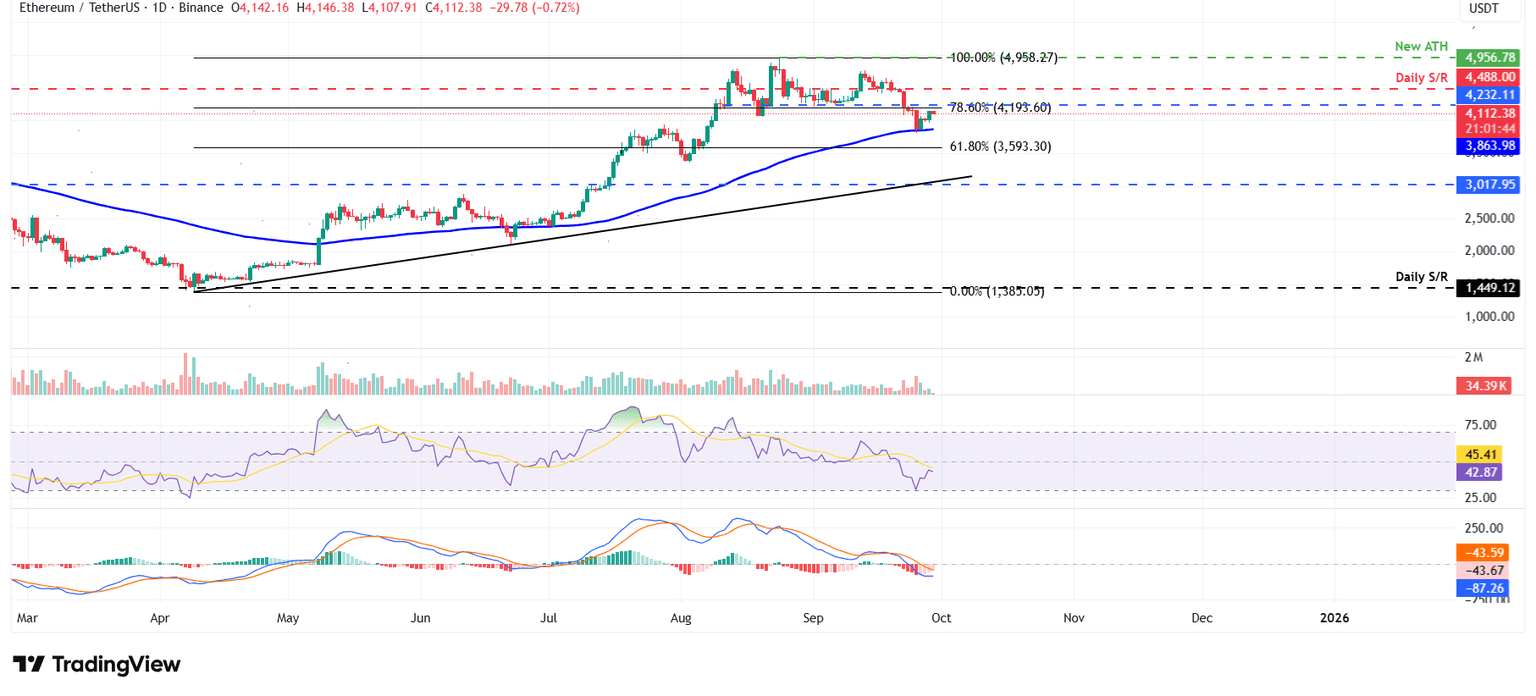Screen dimensions: 1536x696
Task: Open the Ethereum / TetherUS symbol name
Action: click(x=78, y=8)
